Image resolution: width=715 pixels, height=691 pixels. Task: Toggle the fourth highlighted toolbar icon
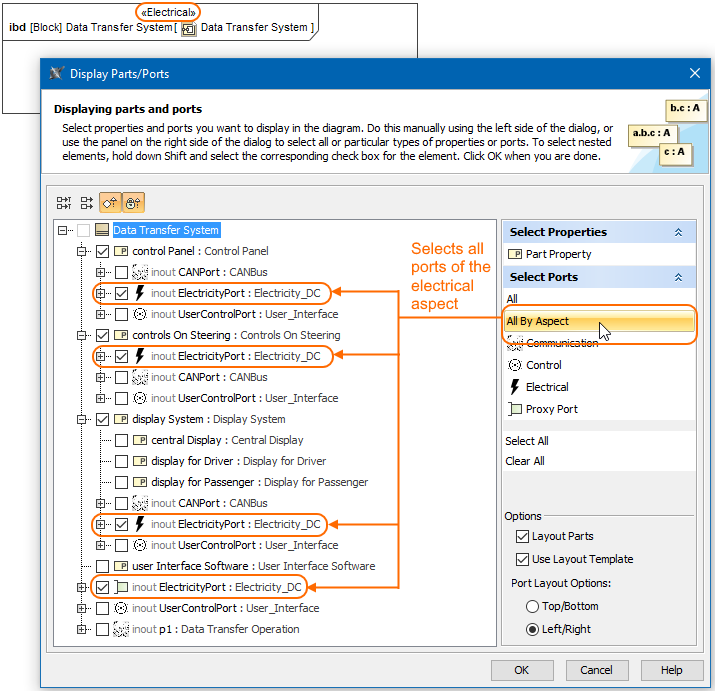click(x=133, y=202)
